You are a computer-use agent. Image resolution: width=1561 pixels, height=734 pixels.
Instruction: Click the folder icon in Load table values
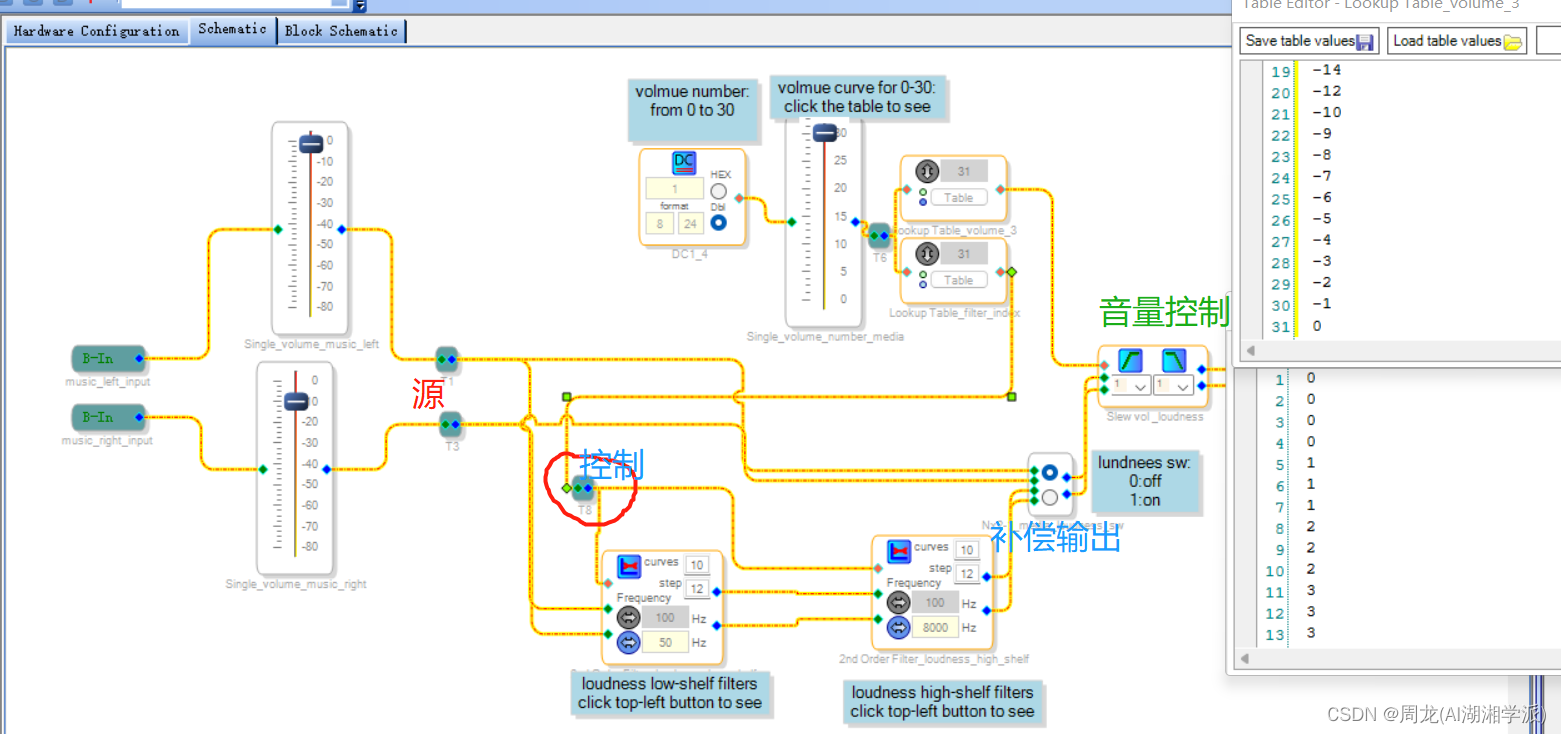coord(1512,42)
